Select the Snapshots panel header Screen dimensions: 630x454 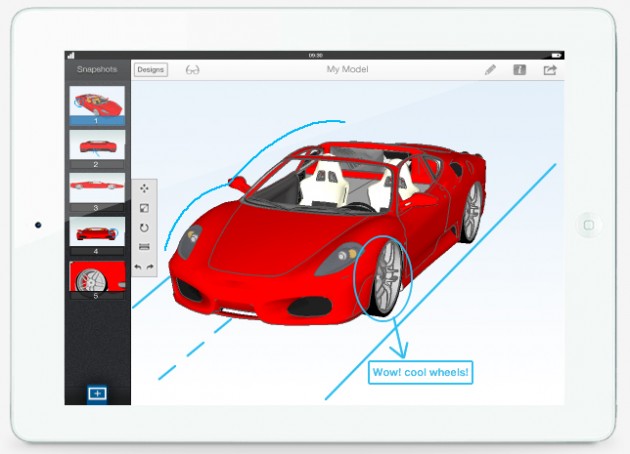[x=97, y=69]
